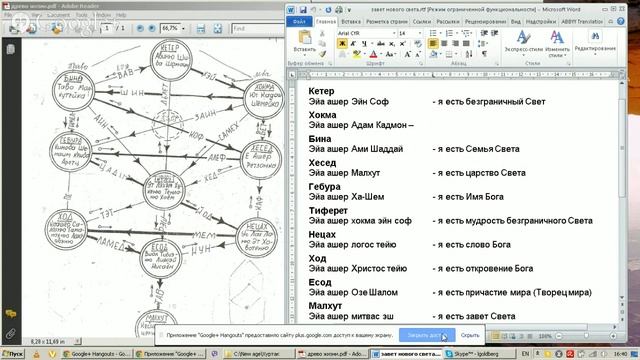
Task: Toggle subscript (x₂) formatting
Action: (x=392, y=43)
